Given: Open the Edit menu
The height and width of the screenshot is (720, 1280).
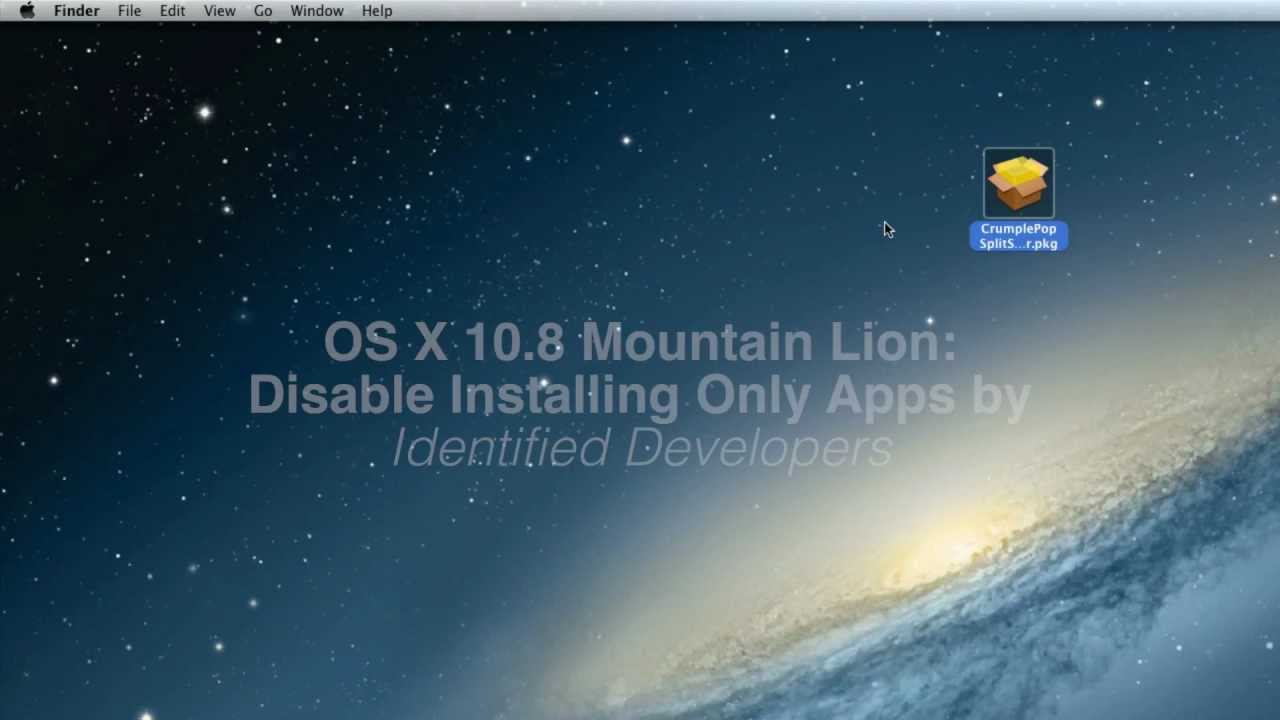Looking at the screenshot, I should 172,11.
